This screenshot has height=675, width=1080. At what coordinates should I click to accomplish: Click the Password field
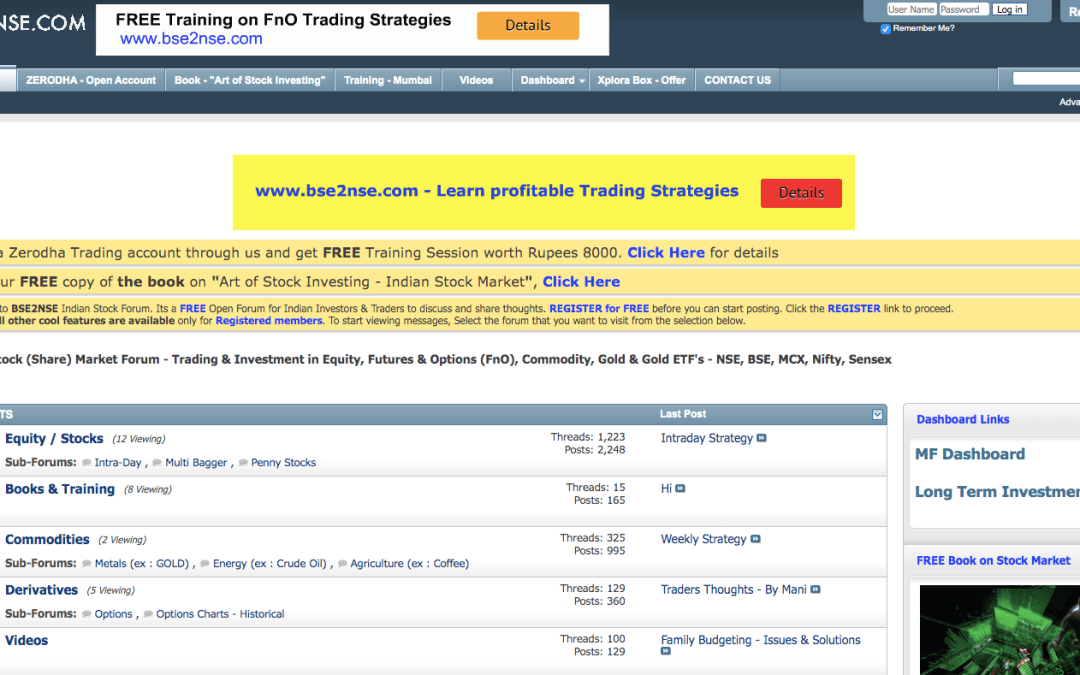click(x=964, y=10)
